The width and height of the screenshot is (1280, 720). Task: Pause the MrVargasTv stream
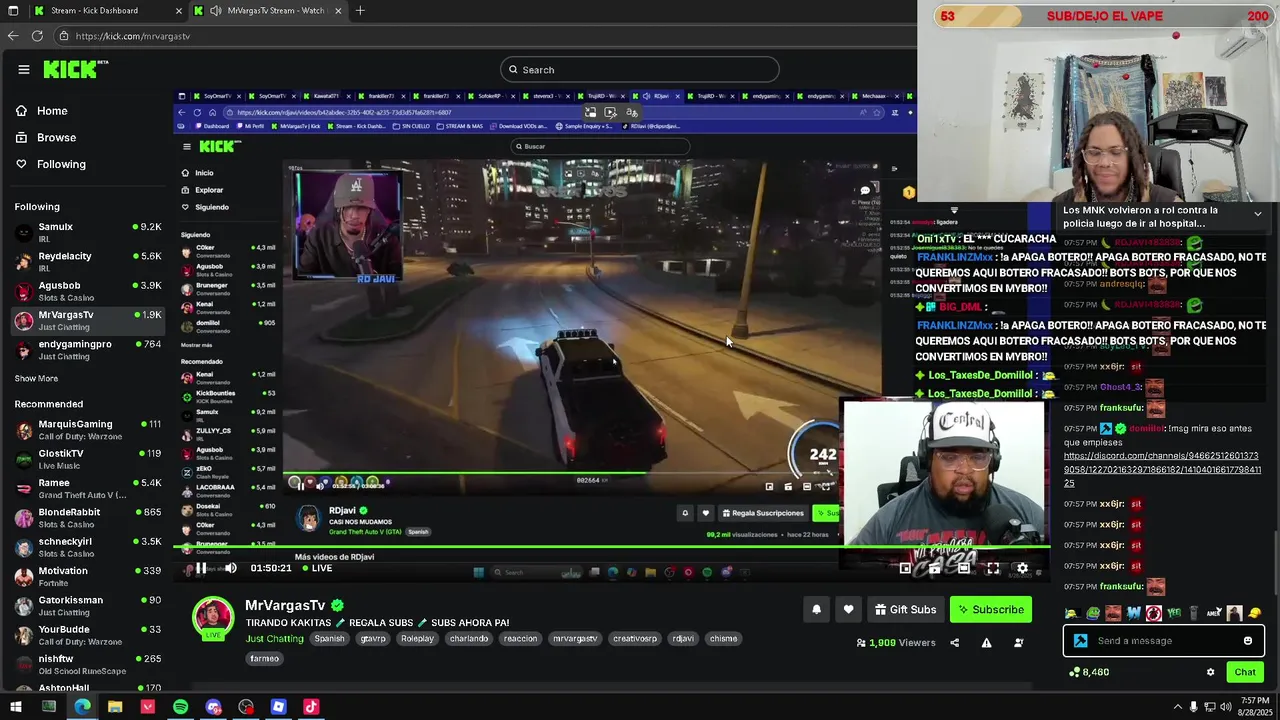click(201, 568)
